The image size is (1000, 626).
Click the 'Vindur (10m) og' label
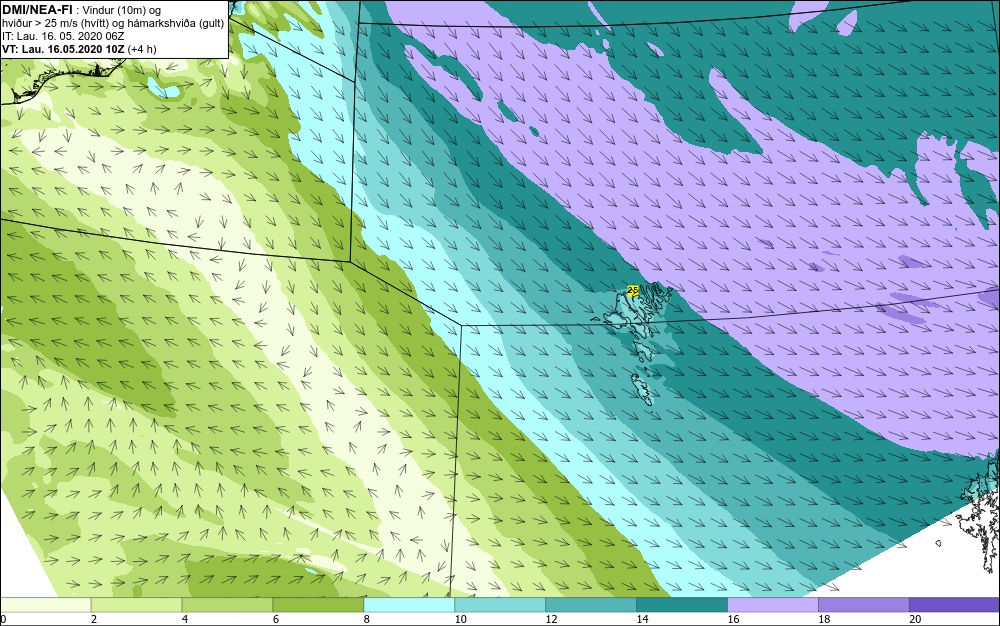click(x=122, y=10)
